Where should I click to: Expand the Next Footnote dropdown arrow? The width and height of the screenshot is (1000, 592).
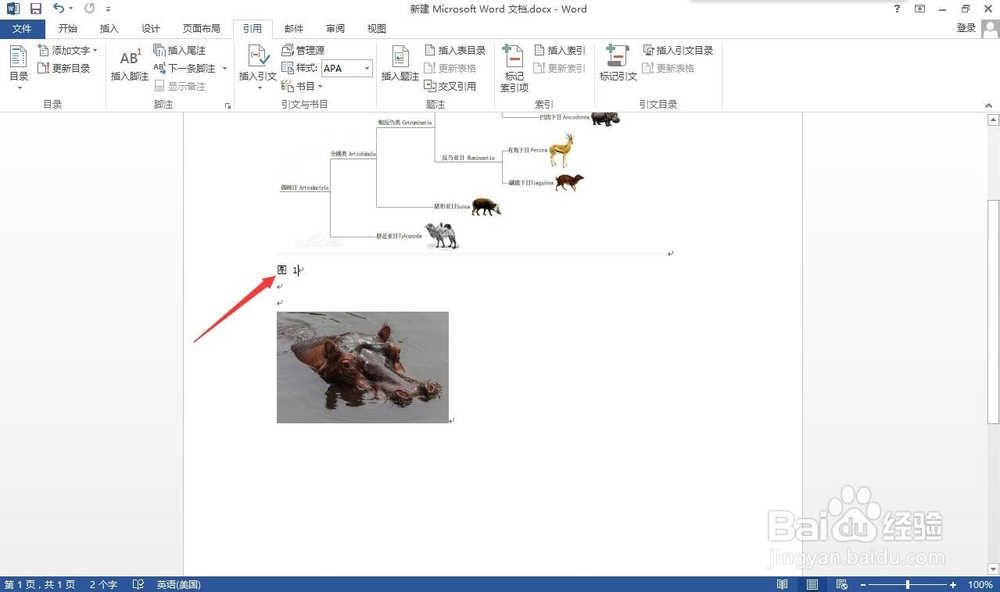(224, 68)
